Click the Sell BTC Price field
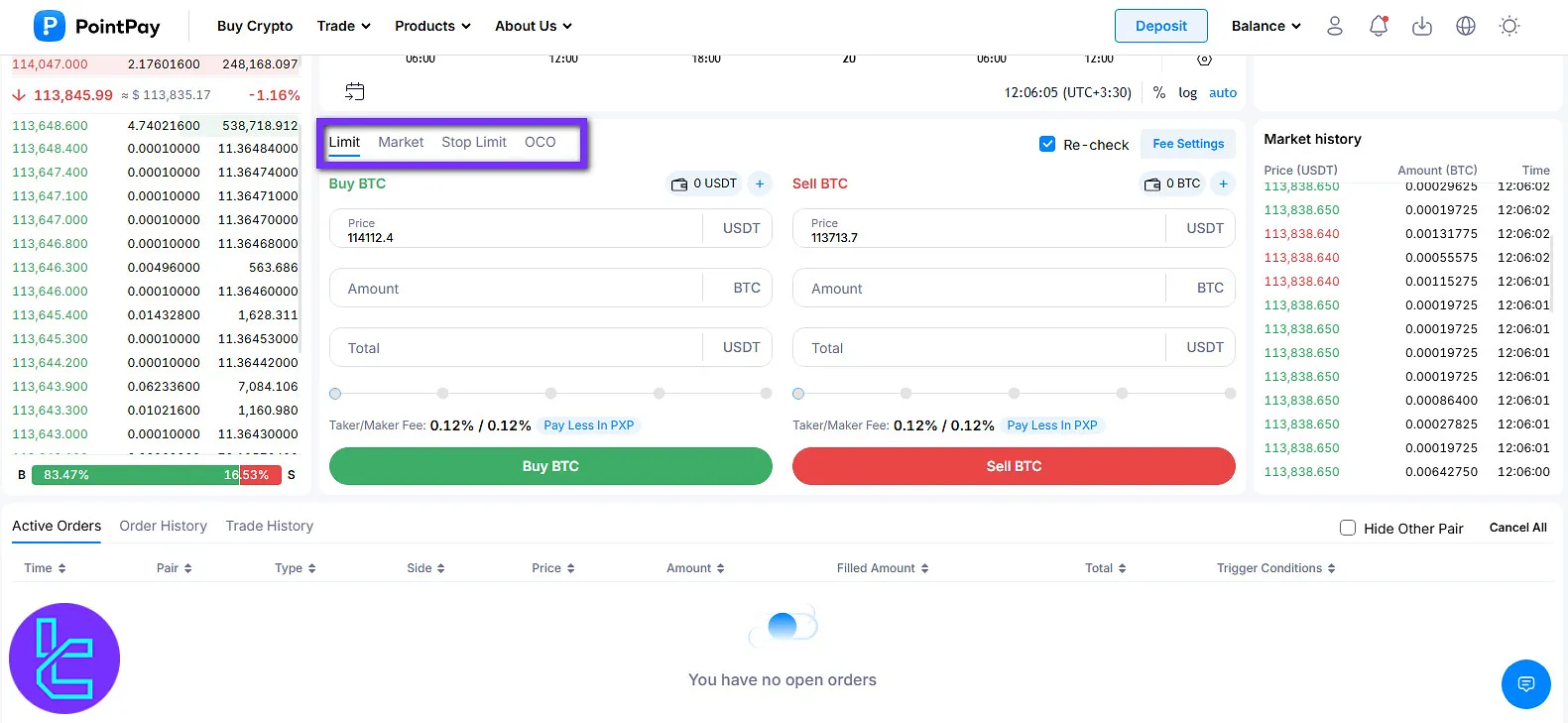 pos(1014,228)
